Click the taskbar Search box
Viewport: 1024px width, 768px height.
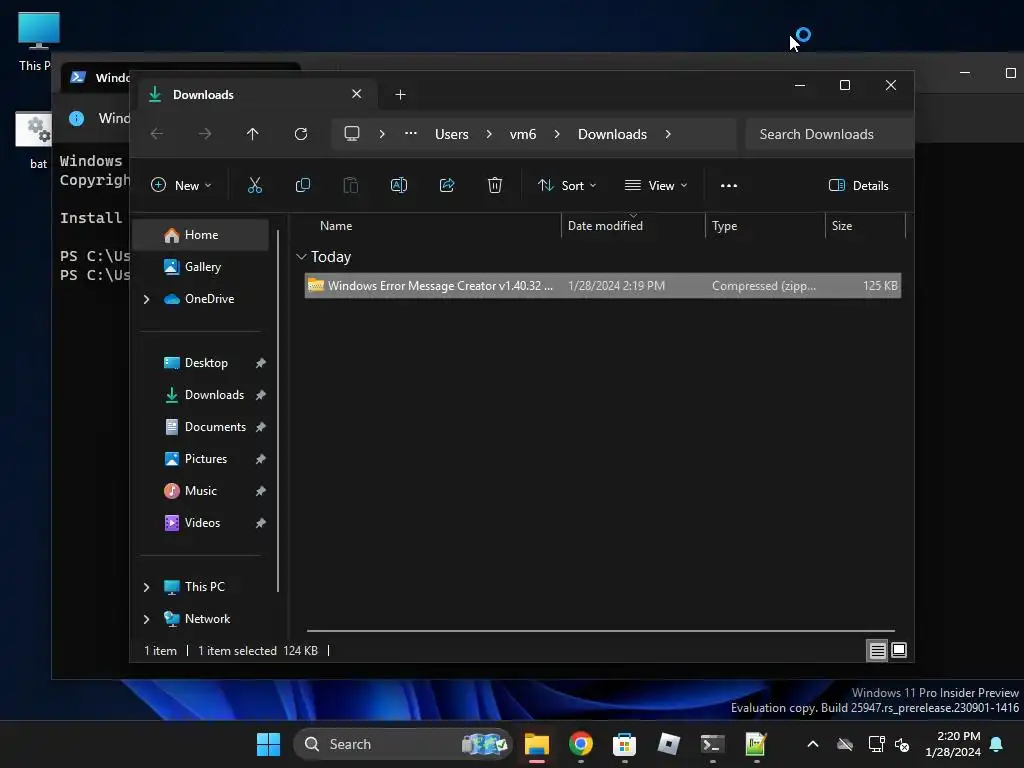coord(403,744)
